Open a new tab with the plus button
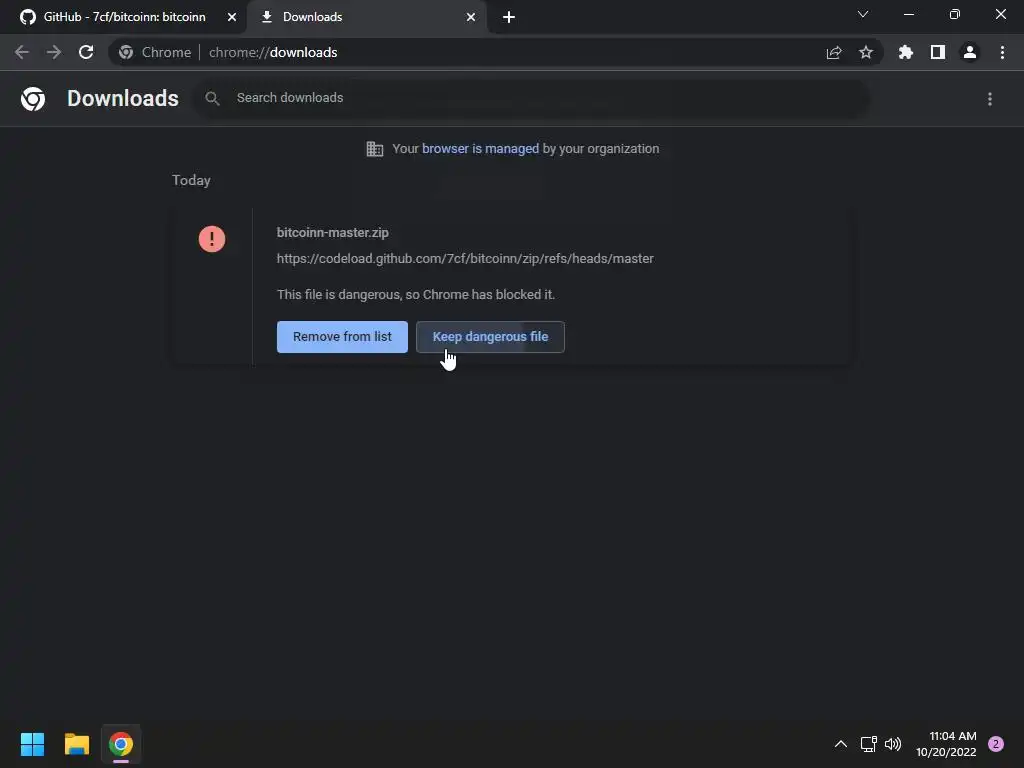 click(x=509, y=17)
